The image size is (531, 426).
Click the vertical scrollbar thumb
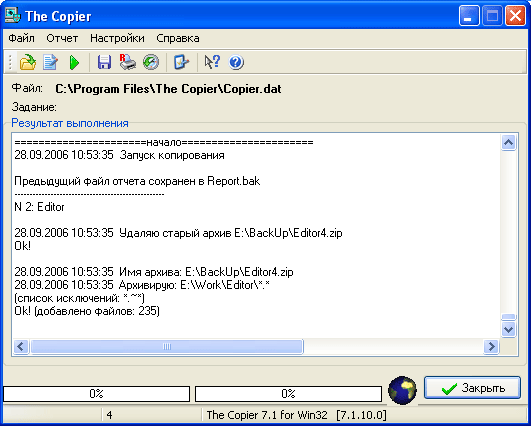point(509,317)
